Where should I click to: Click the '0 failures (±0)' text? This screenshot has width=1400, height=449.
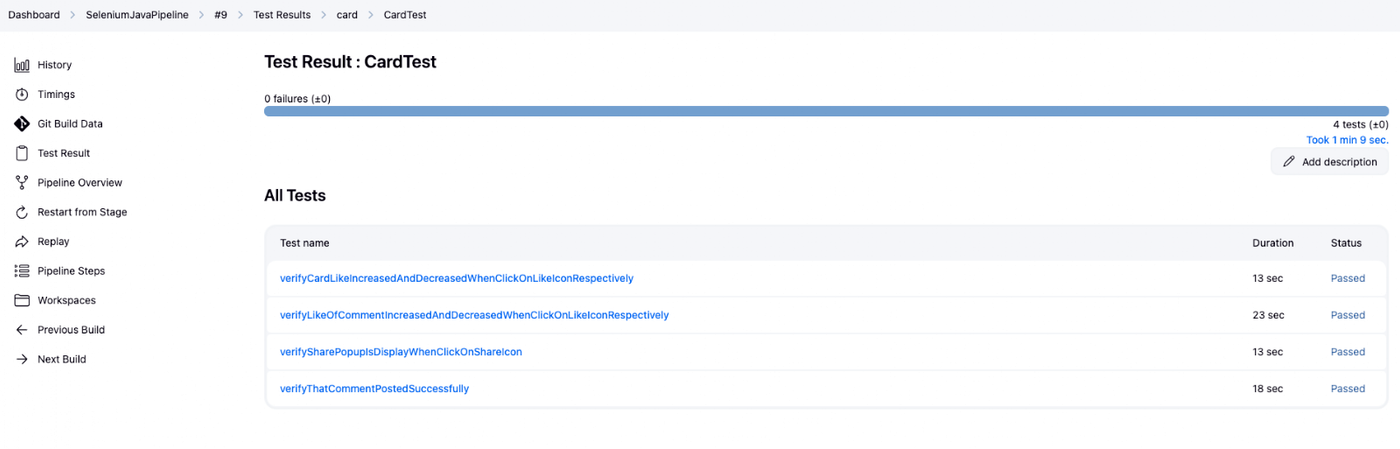(297, 99)
